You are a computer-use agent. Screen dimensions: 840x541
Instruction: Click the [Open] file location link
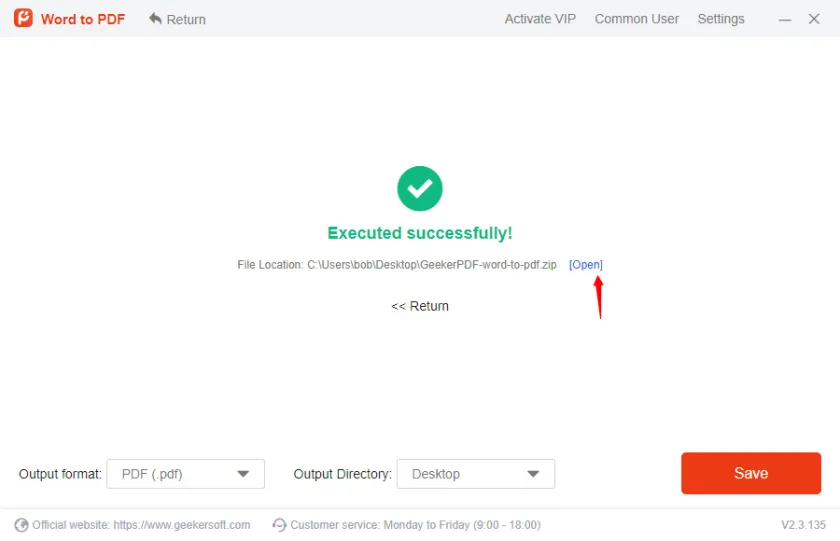pyautogui.click(x=586, y=265)
